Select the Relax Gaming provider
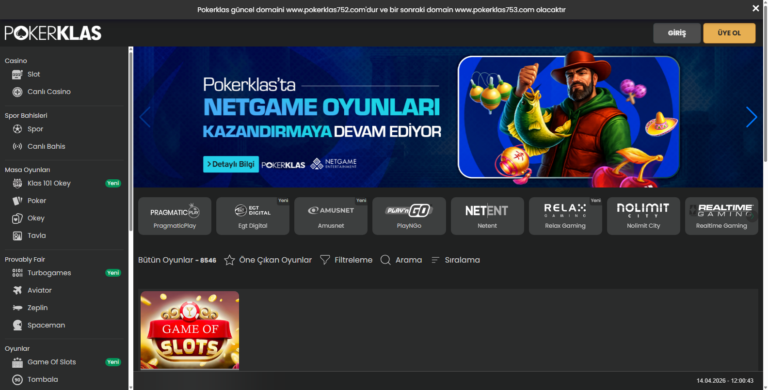Image resolution: width=768 pixels, height=390 pixels. click(x=565, y=216)
